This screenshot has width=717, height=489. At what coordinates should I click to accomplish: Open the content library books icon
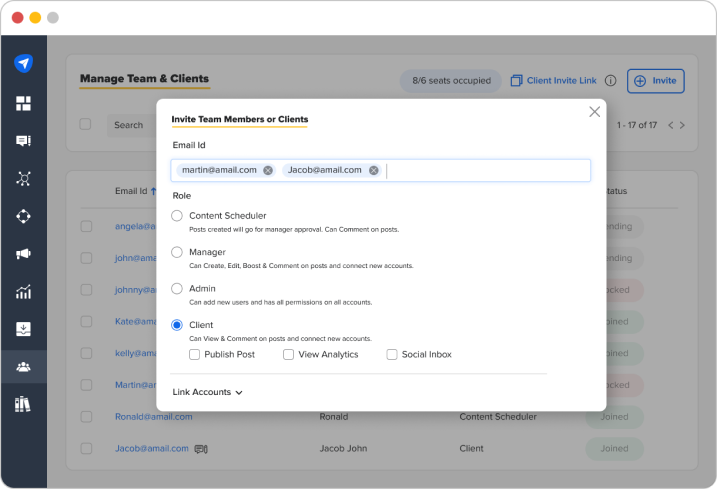click(22, 404)
